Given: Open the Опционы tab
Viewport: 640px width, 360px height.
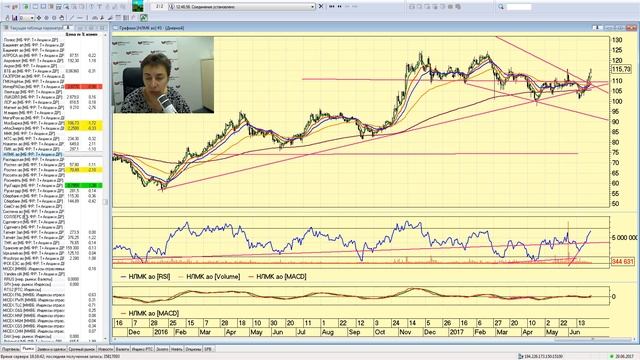Looking at the screenshot, I should pos(193,349).
